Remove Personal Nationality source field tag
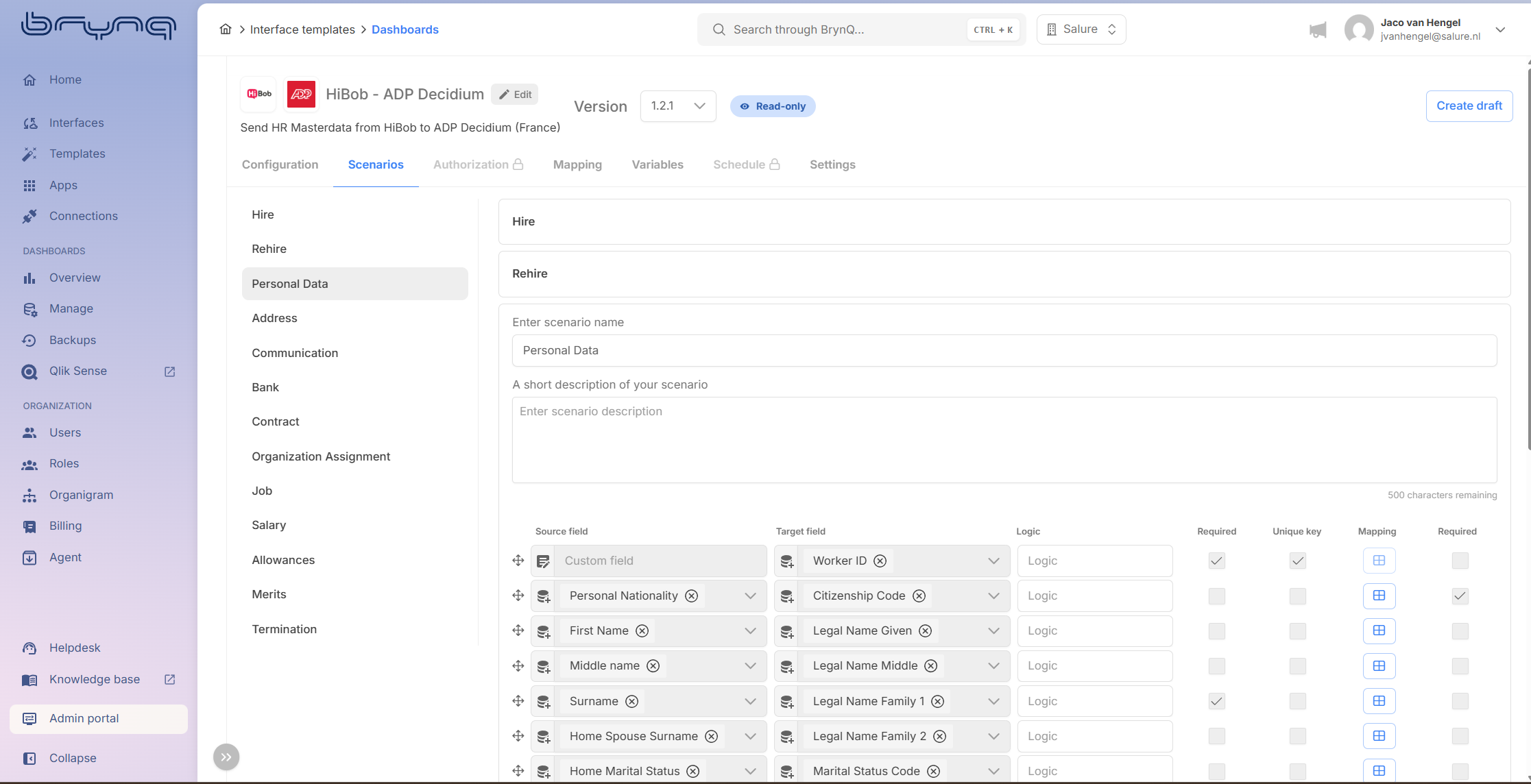The image size is (1531, 784). coord(692,596)
